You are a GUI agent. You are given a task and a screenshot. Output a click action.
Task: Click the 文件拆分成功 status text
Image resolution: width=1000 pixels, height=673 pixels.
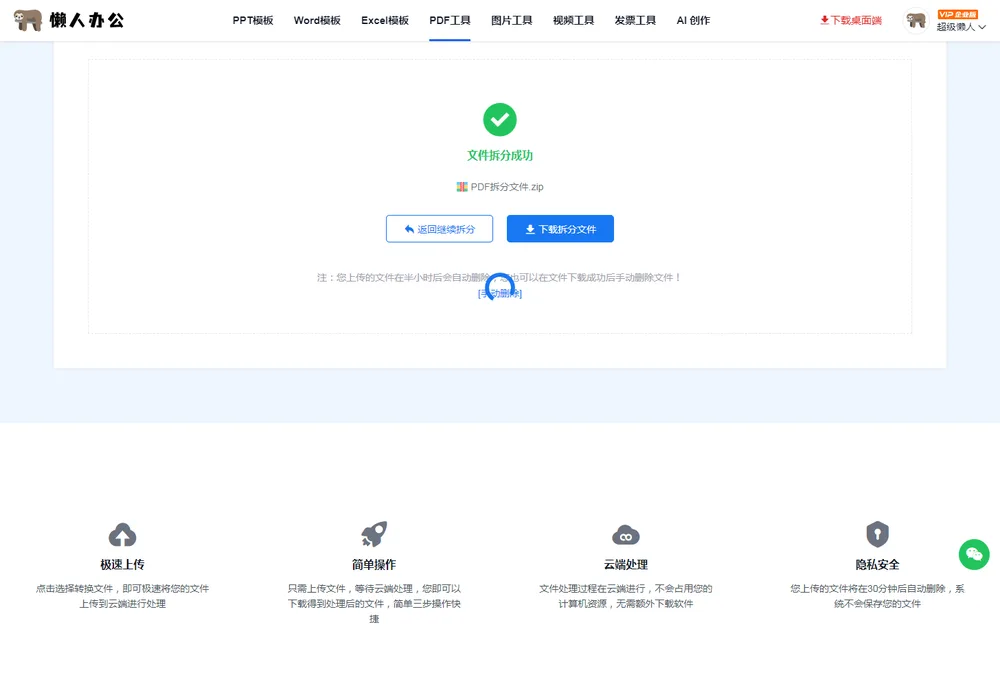(500, 155)
